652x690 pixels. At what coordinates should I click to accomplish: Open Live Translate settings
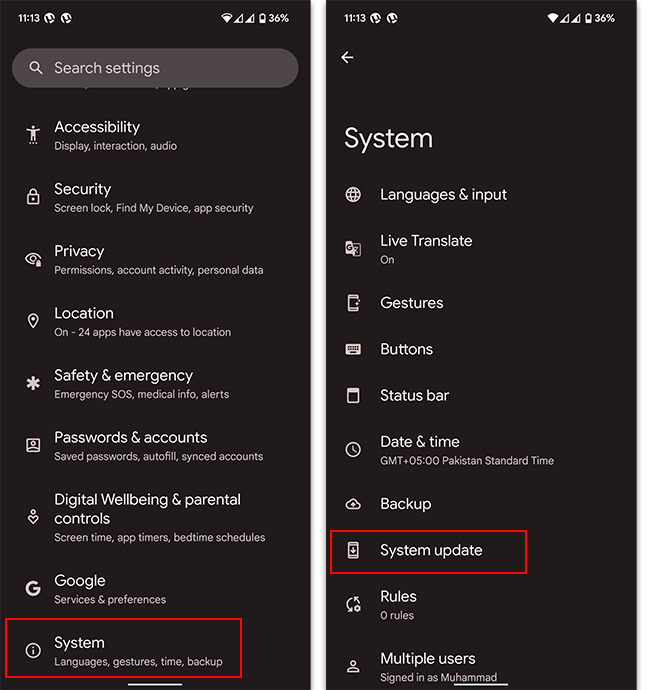(426, 248)
